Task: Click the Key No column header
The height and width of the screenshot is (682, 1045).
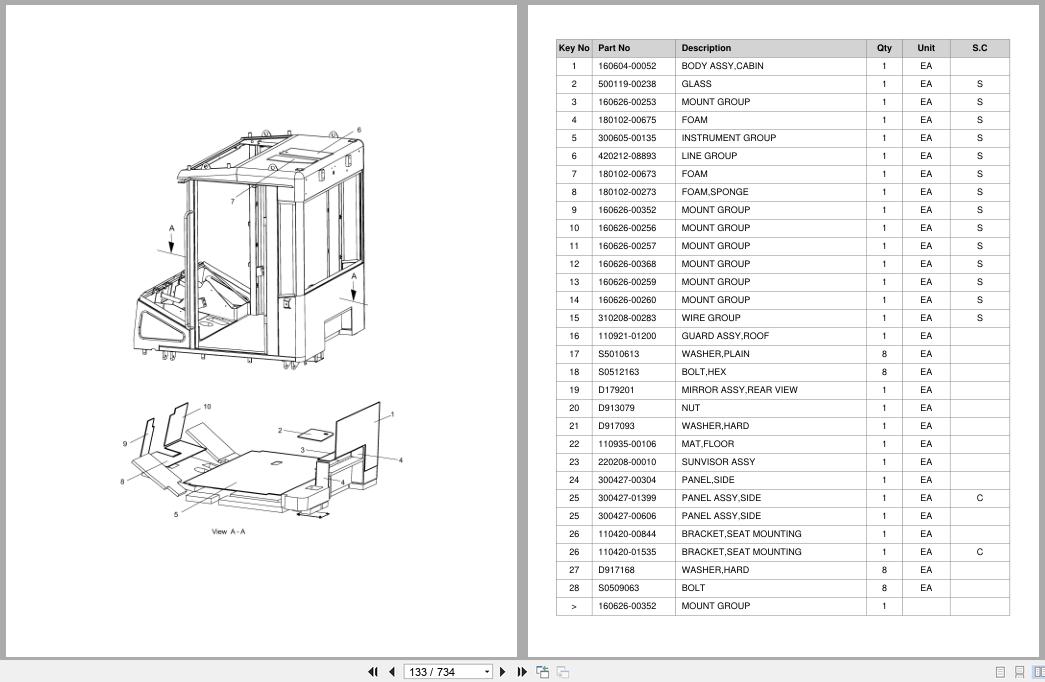Action: pos(574,48)
